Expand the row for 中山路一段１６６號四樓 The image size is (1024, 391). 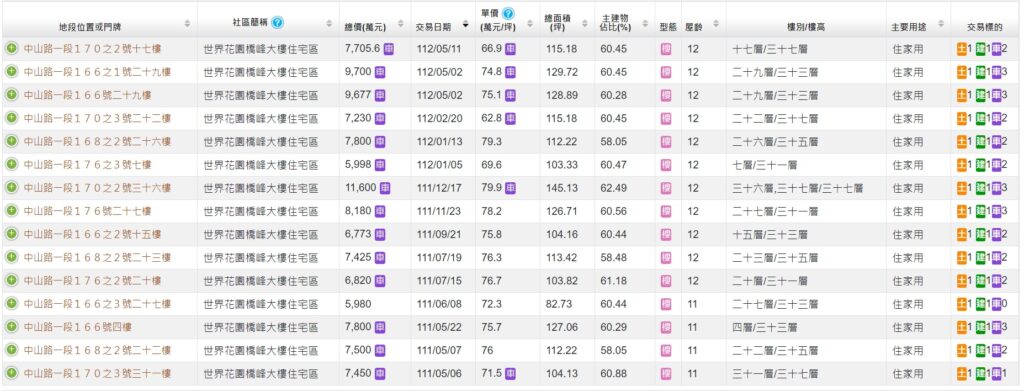point(11,326)
